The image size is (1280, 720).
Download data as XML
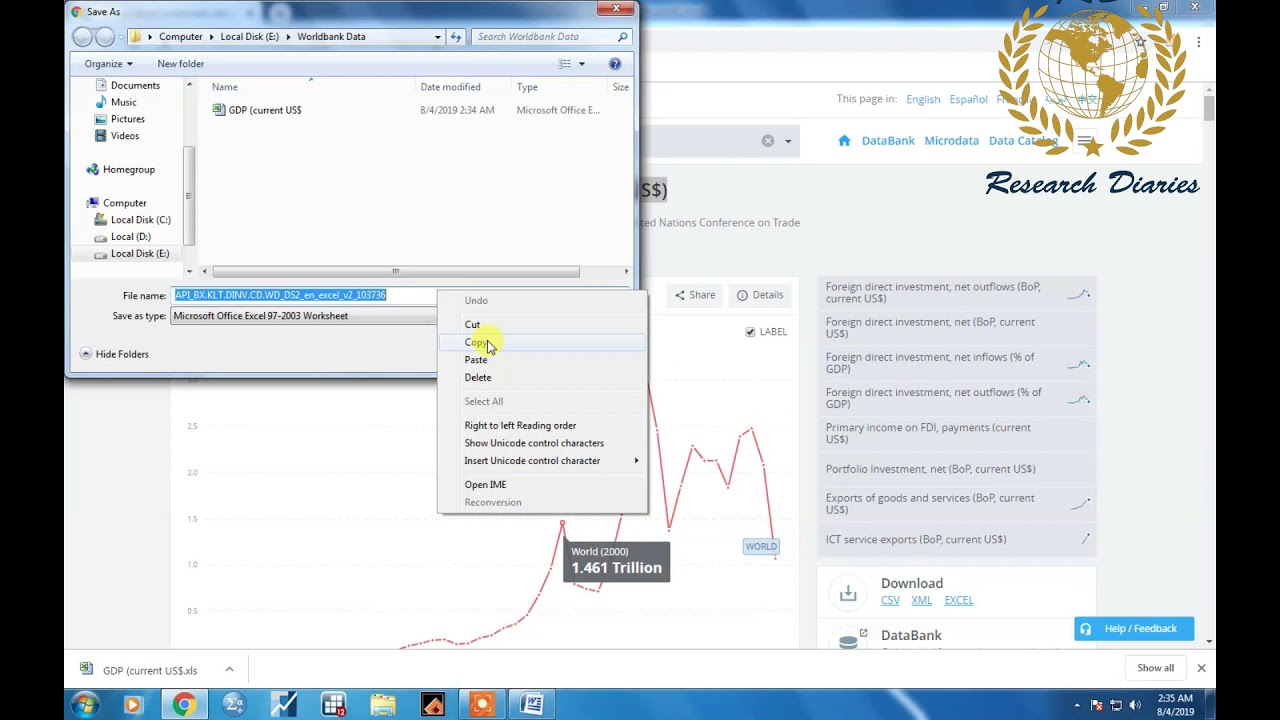point(921,601)
